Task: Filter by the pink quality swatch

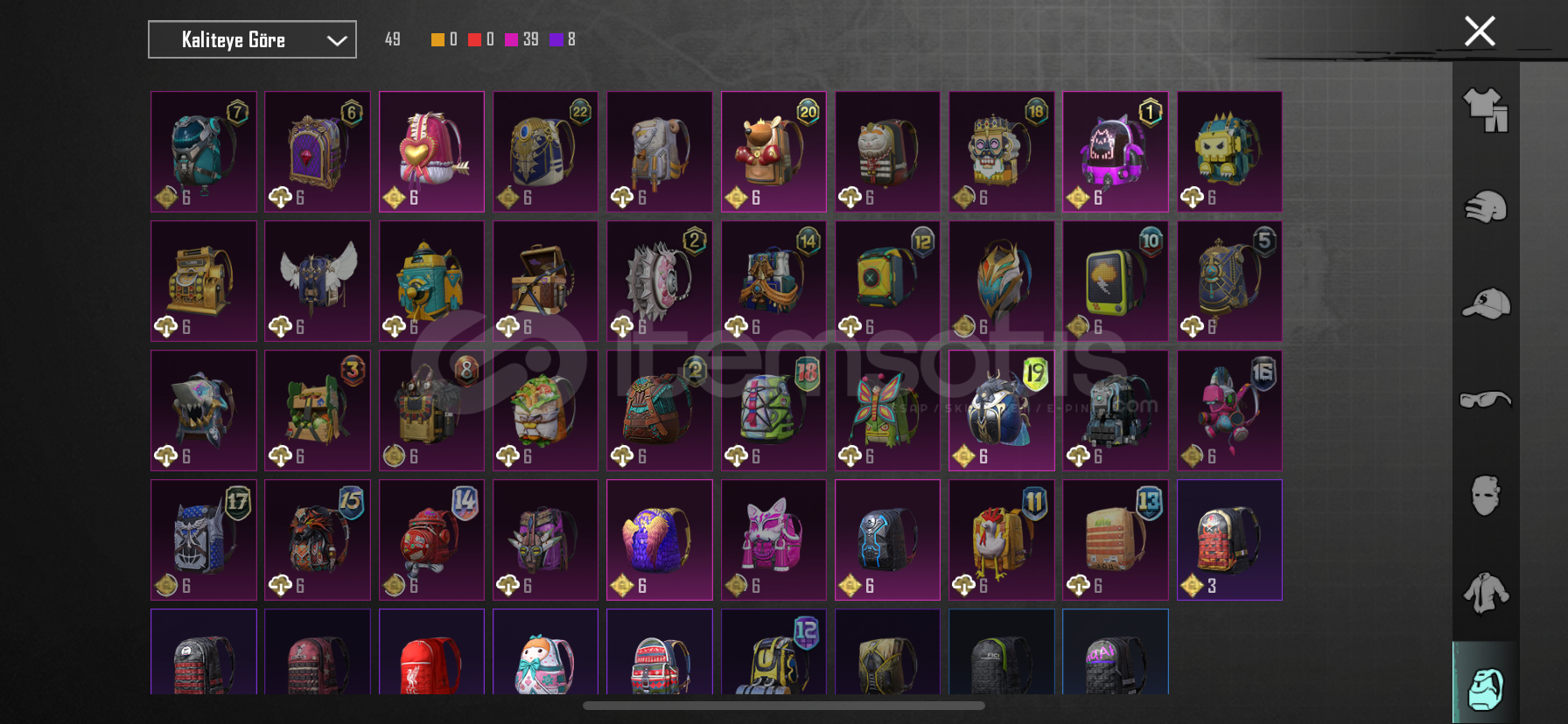Action: 511,39
